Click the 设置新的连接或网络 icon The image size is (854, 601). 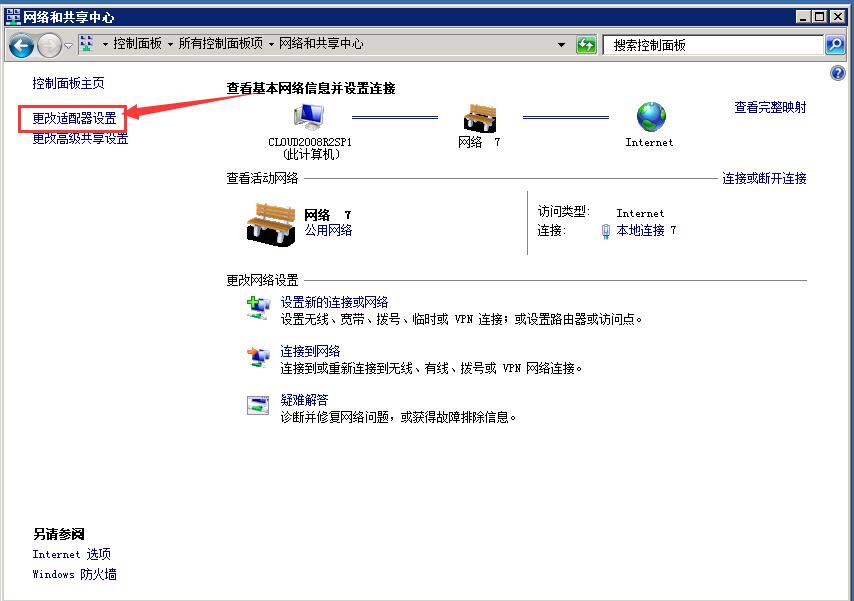point(259,308)
